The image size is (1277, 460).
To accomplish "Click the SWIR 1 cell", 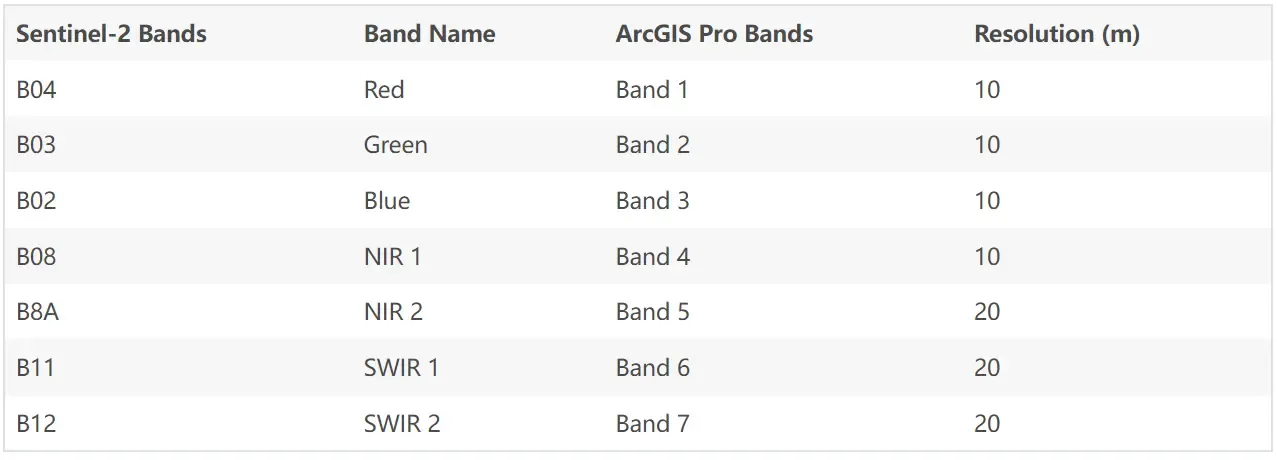I will [401, 368].
